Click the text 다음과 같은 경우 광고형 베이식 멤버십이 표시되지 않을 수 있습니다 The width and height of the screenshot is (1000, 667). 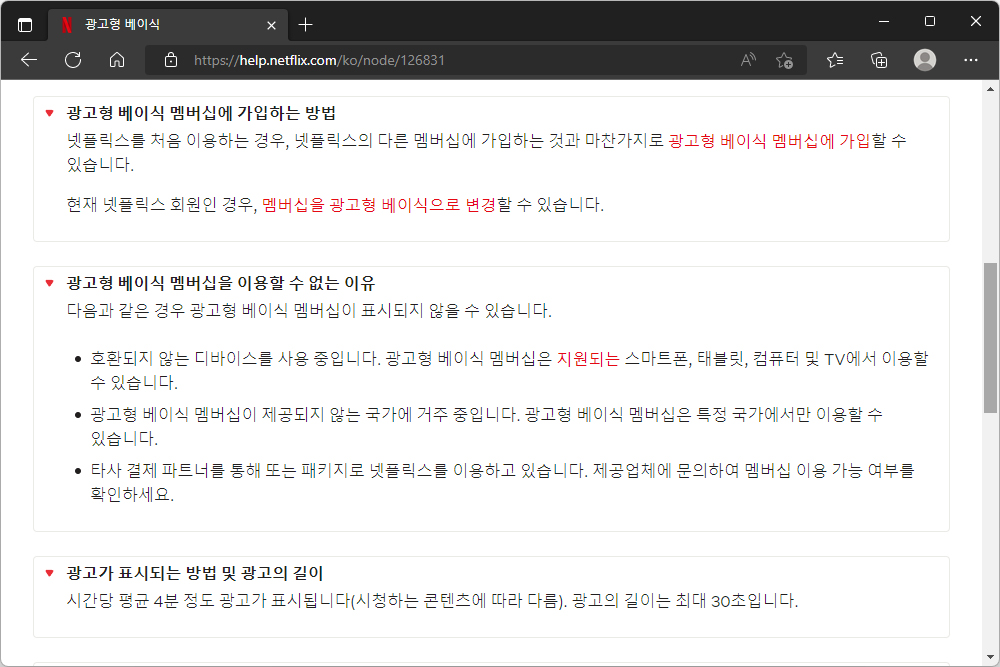(x=309, y=311)
